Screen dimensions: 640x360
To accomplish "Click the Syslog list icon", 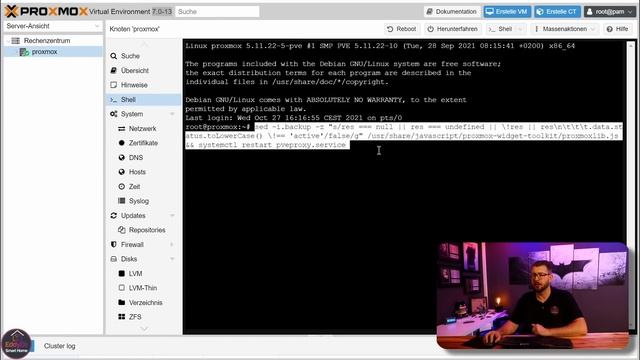I will pos(121,201).
